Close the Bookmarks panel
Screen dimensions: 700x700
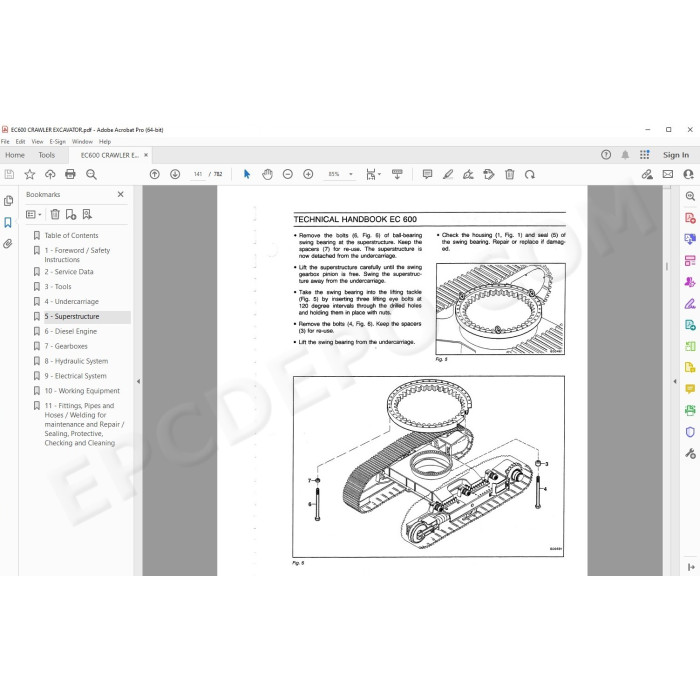pos(121,194)
